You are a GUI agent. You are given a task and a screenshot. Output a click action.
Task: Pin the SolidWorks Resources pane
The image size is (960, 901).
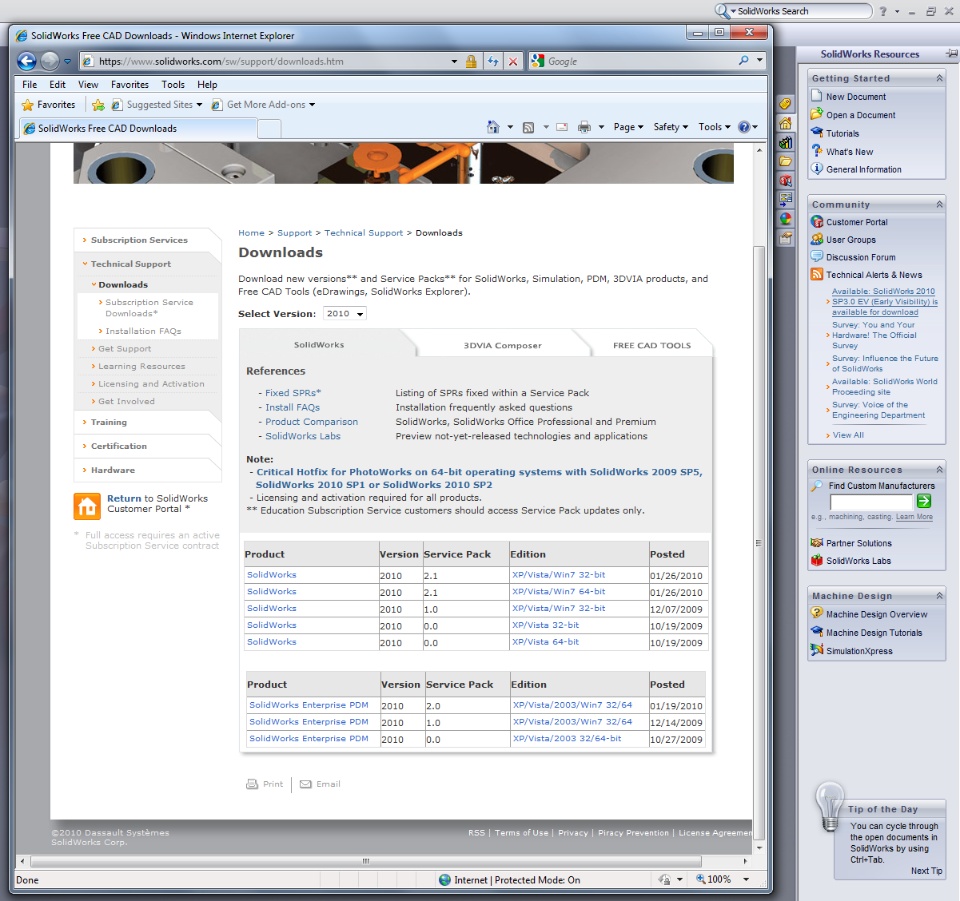(951, 54)
